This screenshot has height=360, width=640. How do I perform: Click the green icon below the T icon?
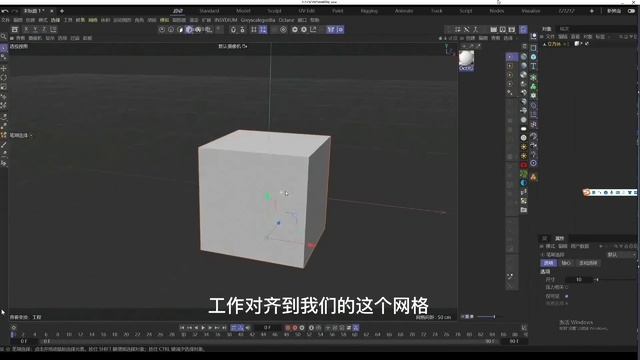533,77
